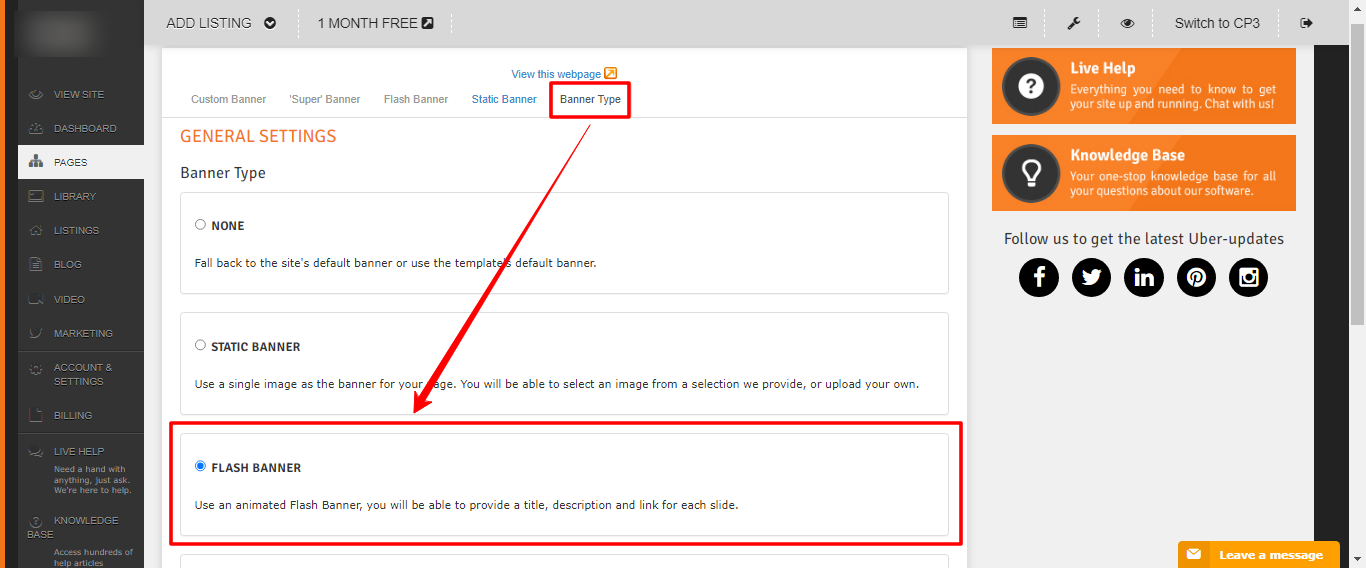Open the Pinterest social icon

tap(1196, 277)
